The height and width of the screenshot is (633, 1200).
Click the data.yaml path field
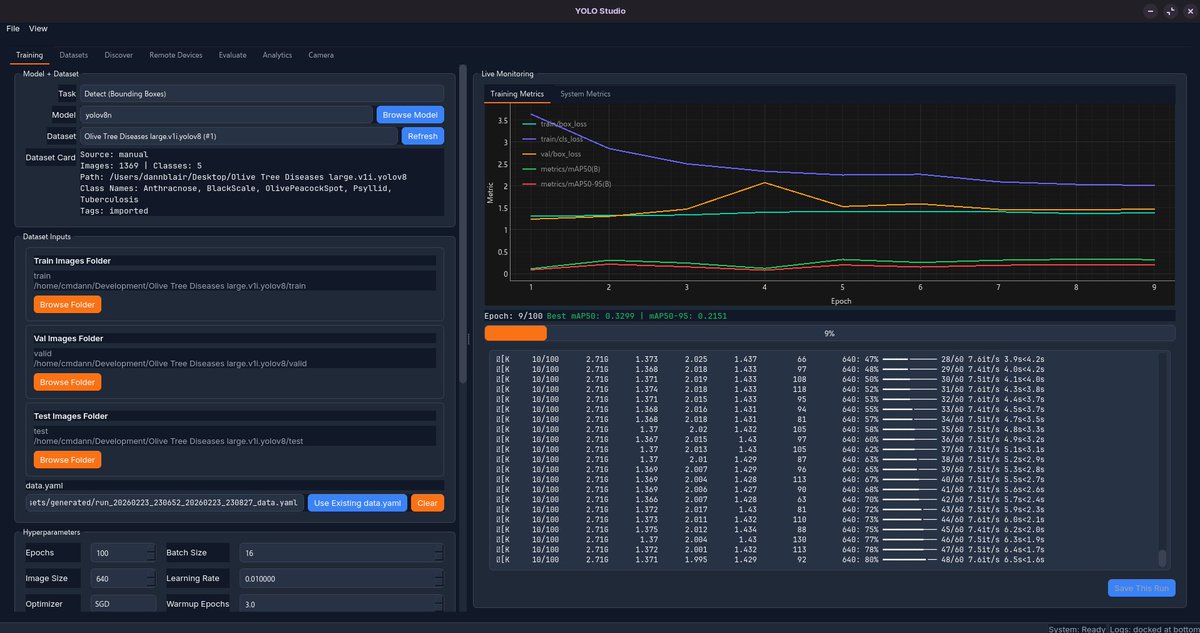click(x=164, y=503)
